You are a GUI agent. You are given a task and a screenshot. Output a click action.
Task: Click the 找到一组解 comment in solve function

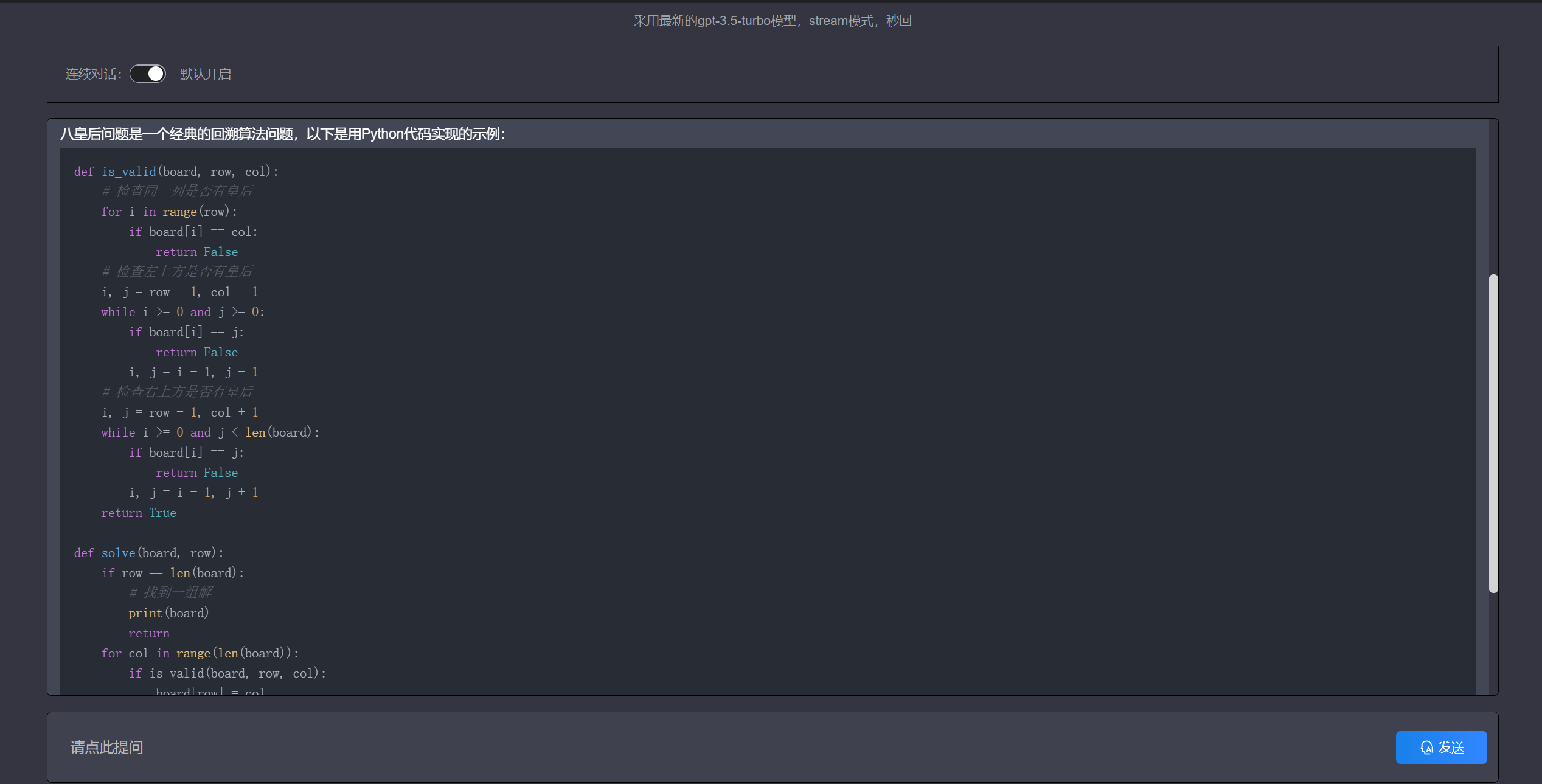(x=170, y=592)
